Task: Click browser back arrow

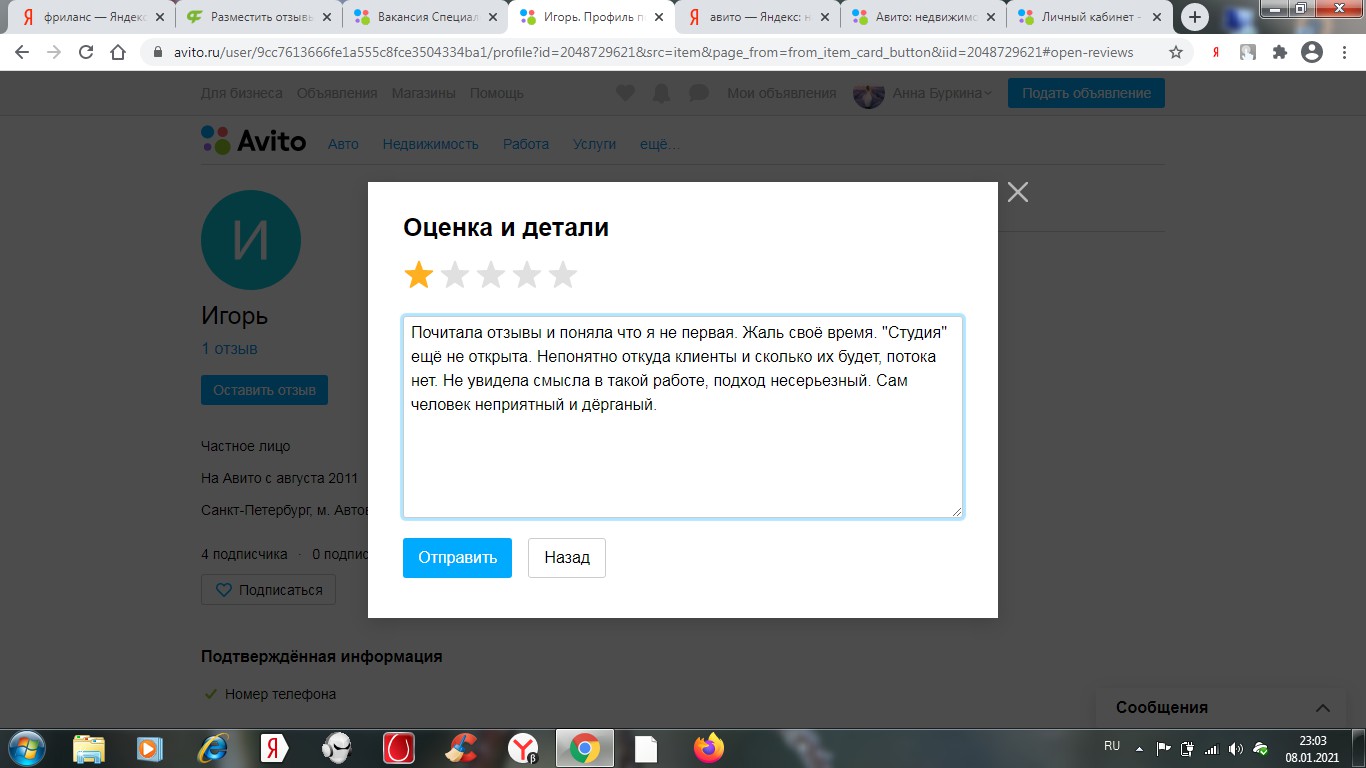Action: (22, 52)
